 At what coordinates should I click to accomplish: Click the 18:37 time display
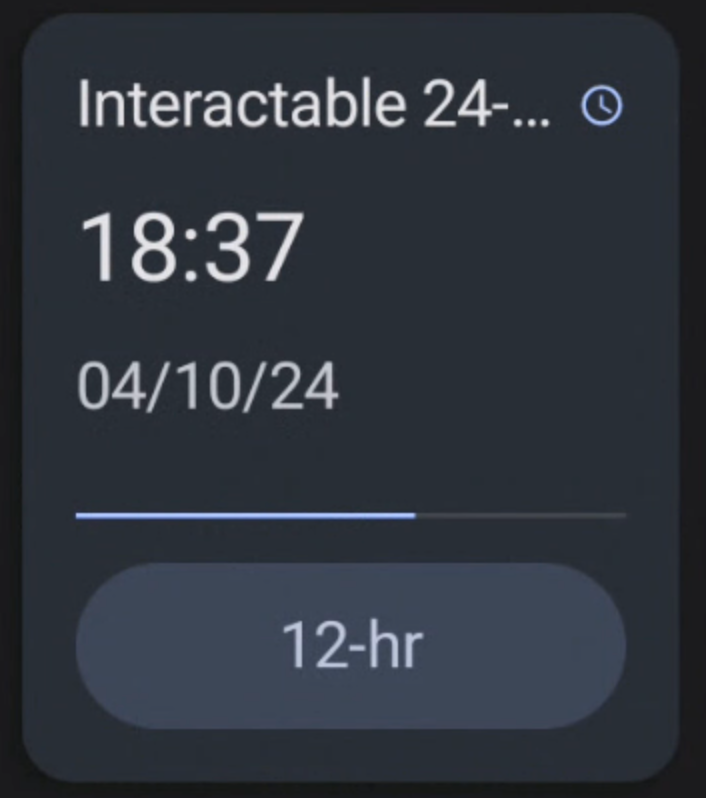[x=190, y=248]
